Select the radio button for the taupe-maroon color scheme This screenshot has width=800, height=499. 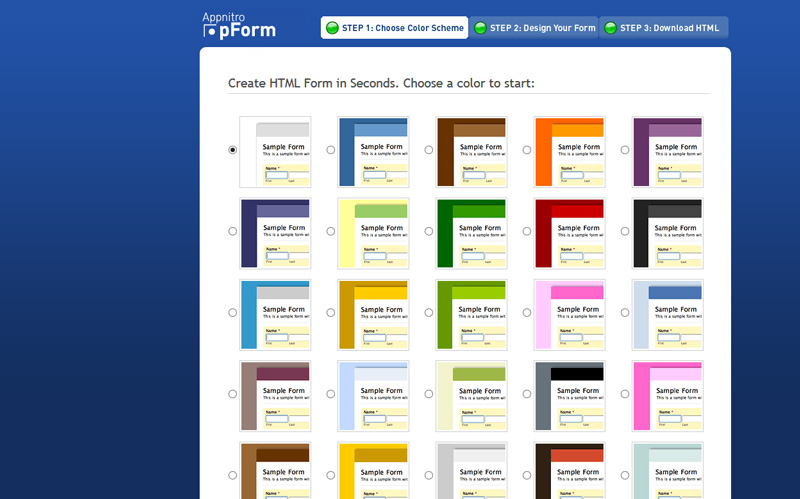click(x=233, y=394)
